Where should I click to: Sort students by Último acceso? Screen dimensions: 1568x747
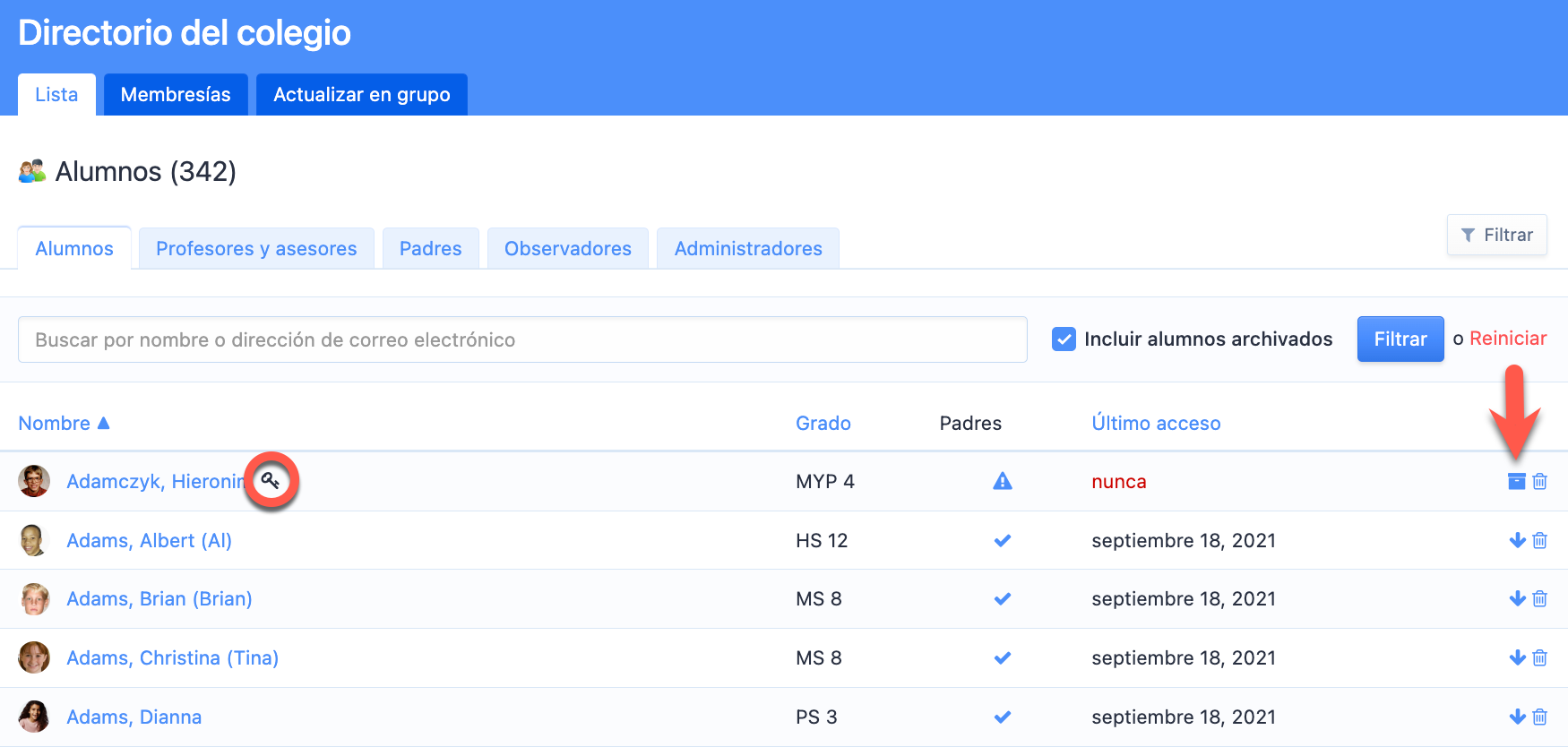1155,423
